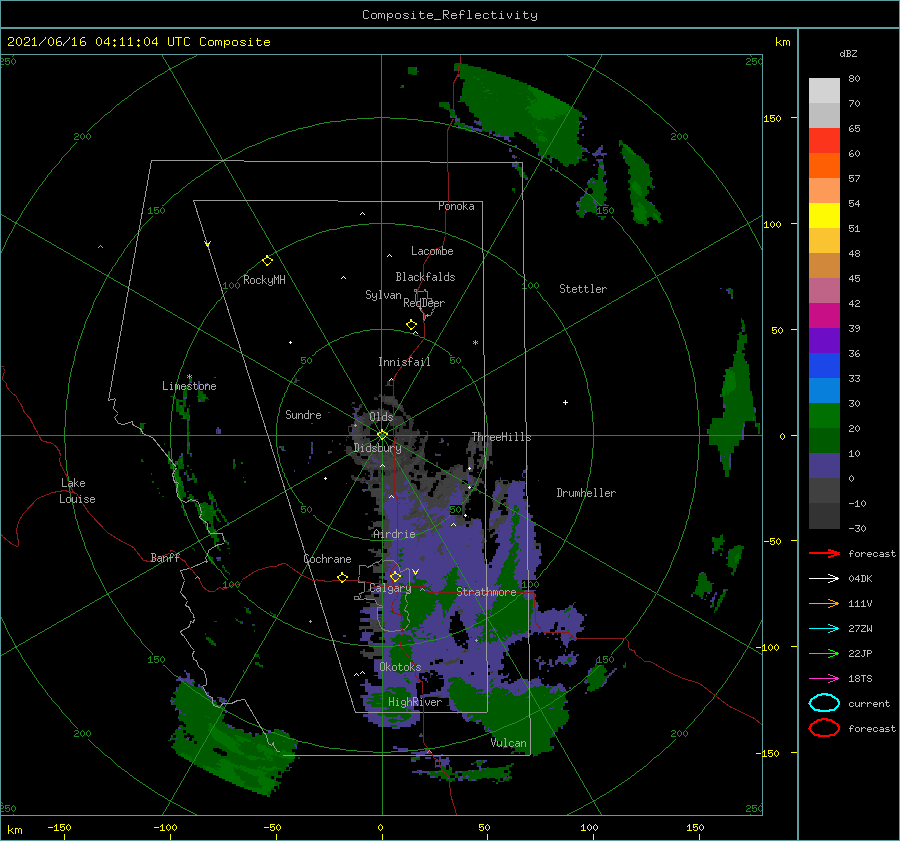Click the current legend label

[869, 703]
